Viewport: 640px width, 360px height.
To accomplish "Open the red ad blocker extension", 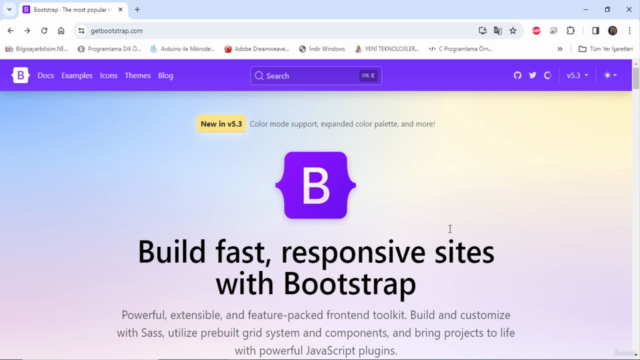I will coord(536,31).
